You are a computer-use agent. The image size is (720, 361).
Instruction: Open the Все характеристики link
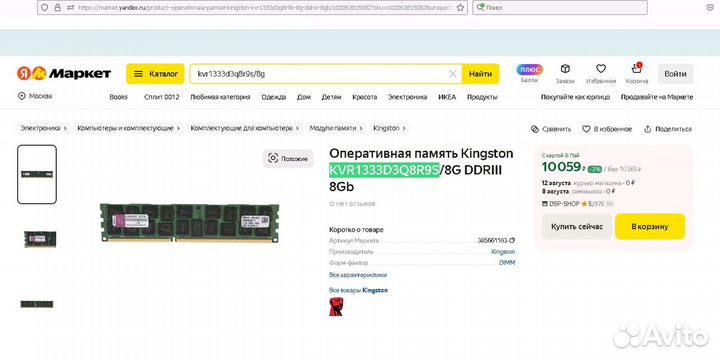pyautogui.click(x=358, y=275)
